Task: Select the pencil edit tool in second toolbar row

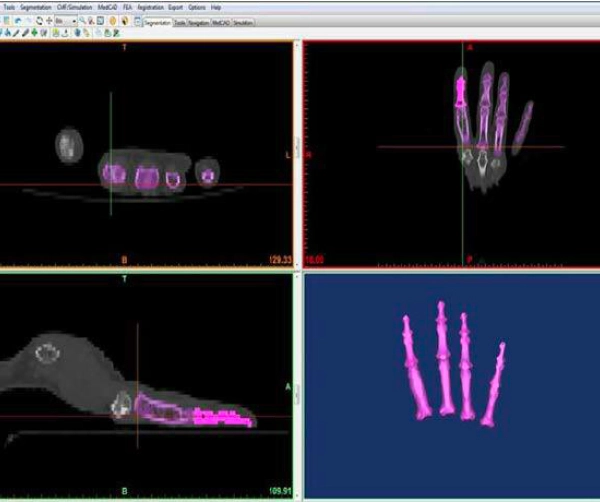Action: point(16,32)
